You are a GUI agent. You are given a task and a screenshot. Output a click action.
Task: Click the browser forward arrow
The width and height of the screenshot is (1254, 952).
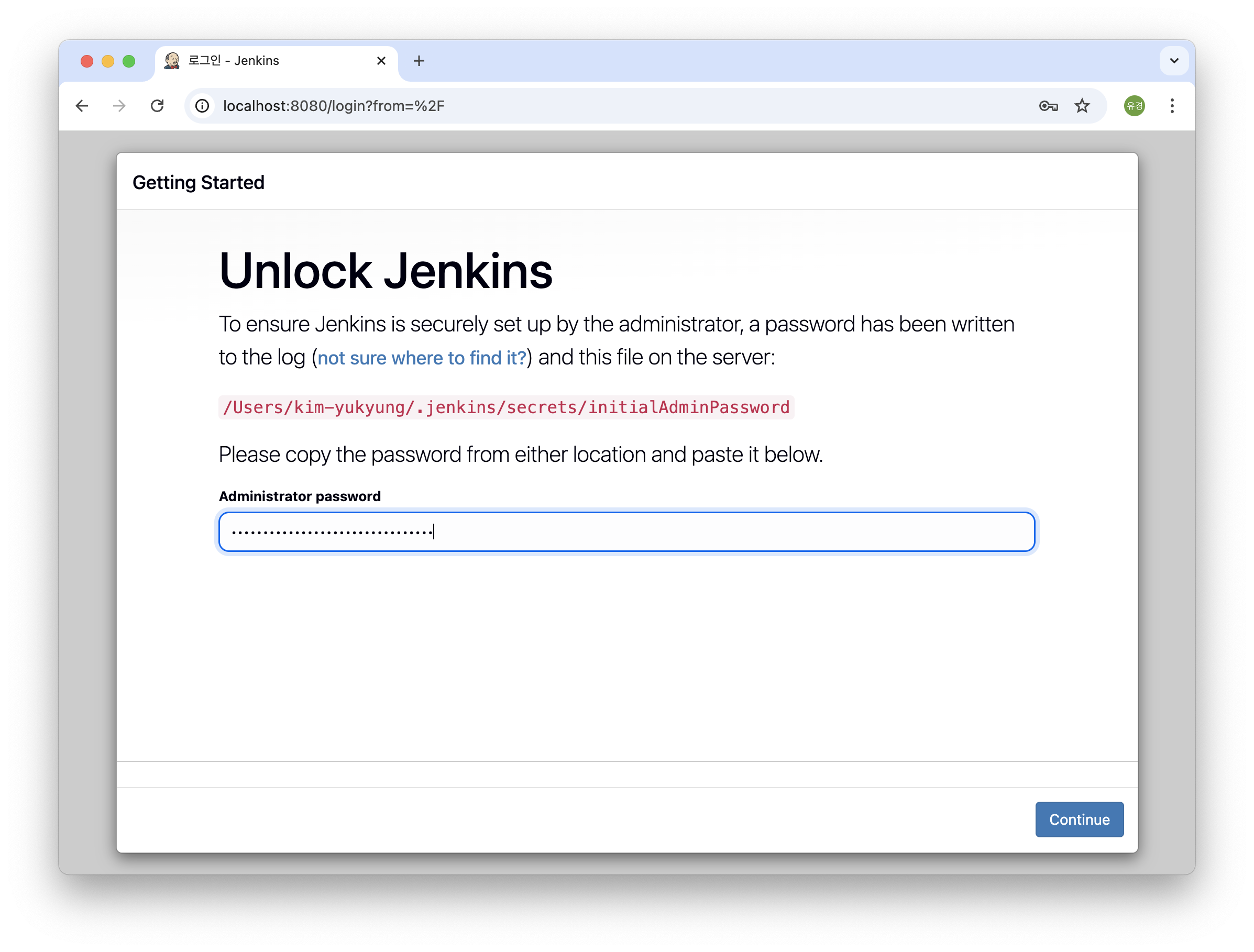point(119,106)
